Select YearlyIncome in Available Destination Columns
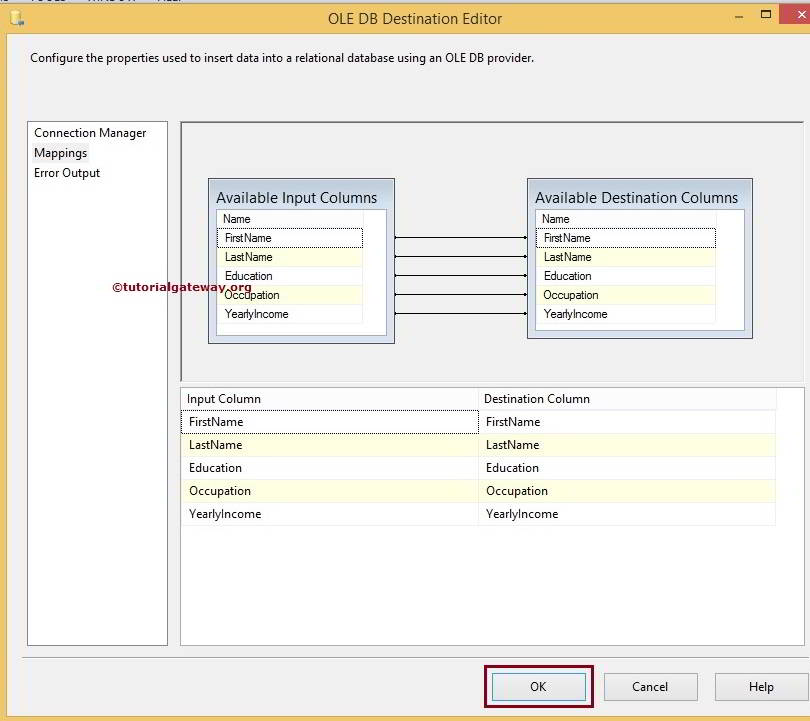This screenshot has height=721, width=810. (626, 313)
